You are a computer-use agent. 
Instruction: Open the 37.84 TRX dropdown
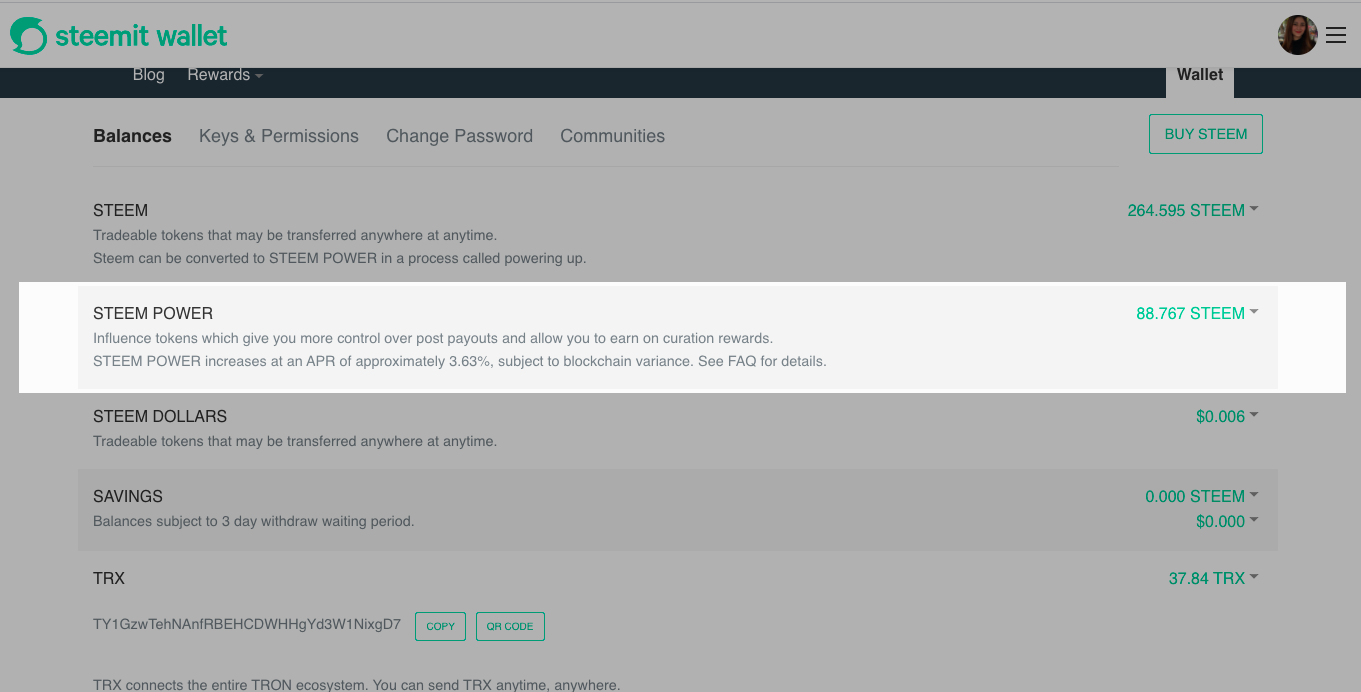click(1213, 578)
